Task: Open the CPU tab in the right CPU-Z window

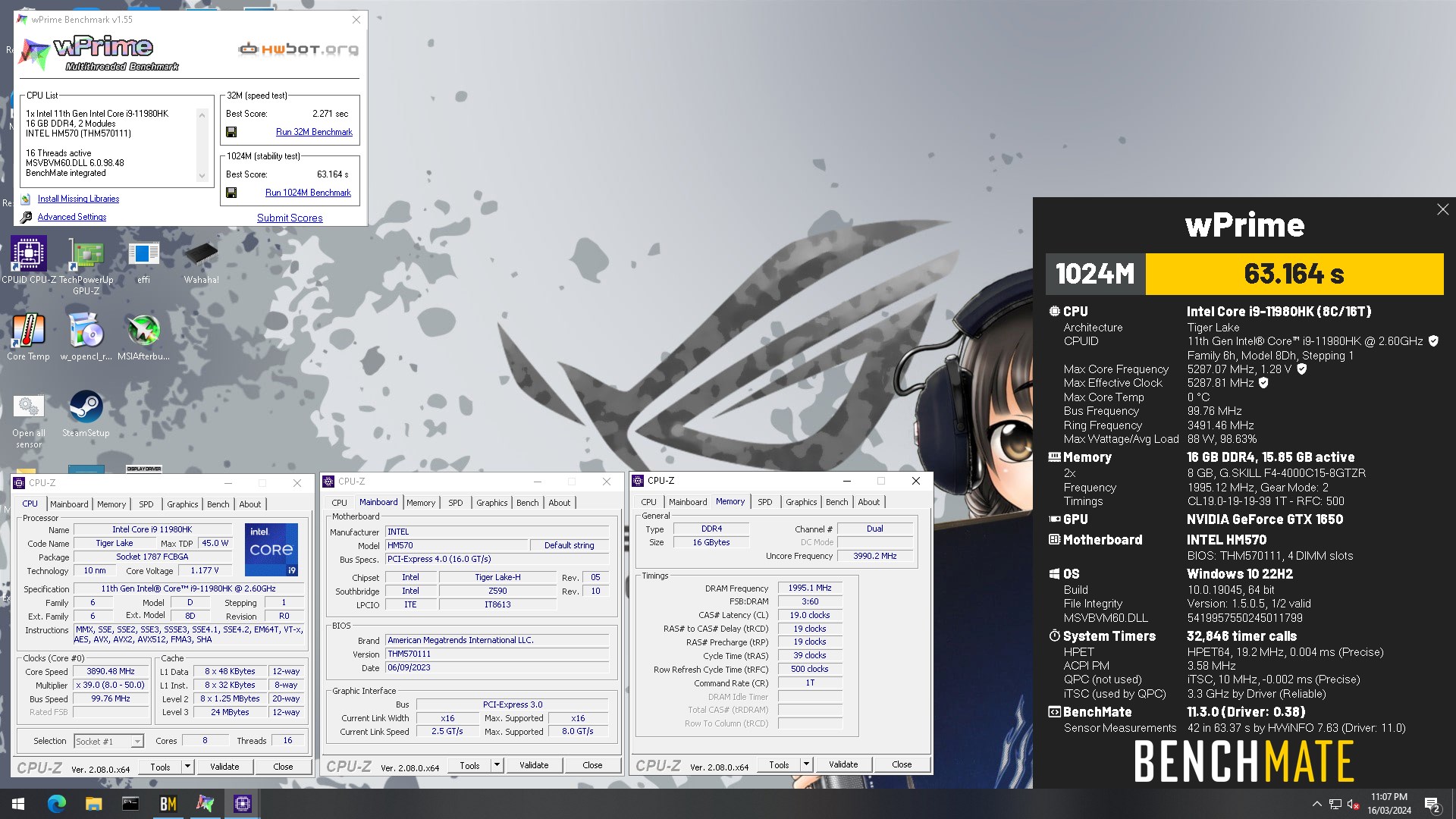Action: pyautogui.click(x=648, y=502)
